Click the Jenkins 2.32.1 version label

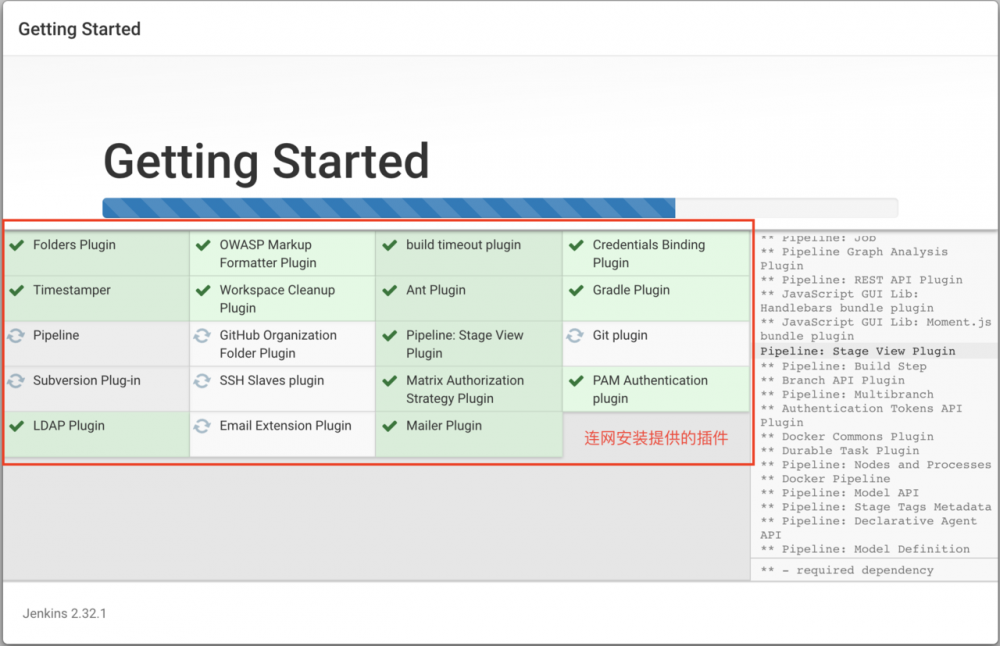(x=63, y=613)
